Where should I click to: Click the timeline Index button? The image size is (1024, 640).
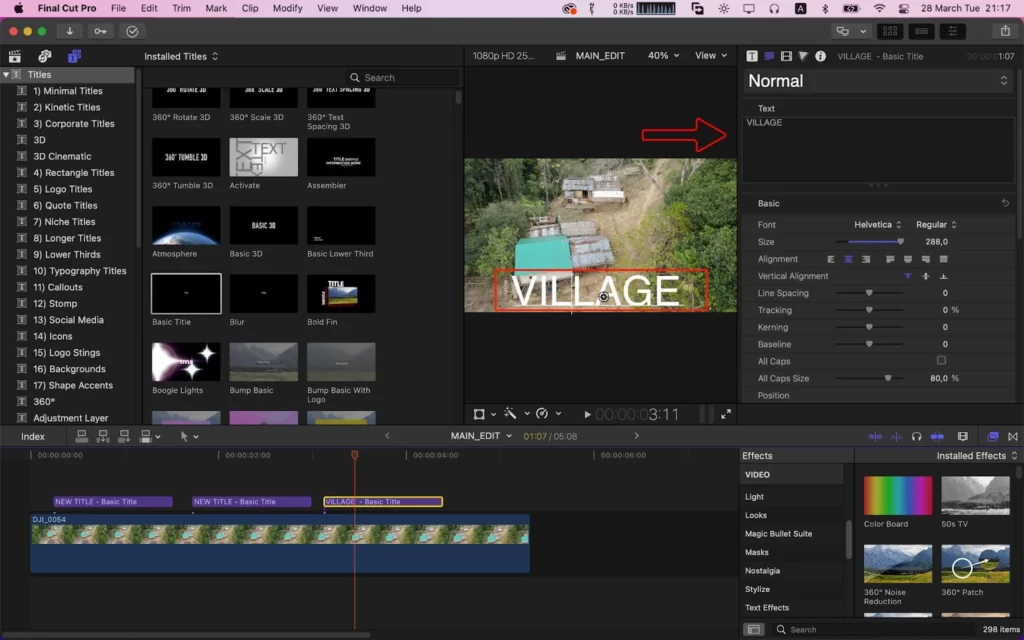(33, 436)
